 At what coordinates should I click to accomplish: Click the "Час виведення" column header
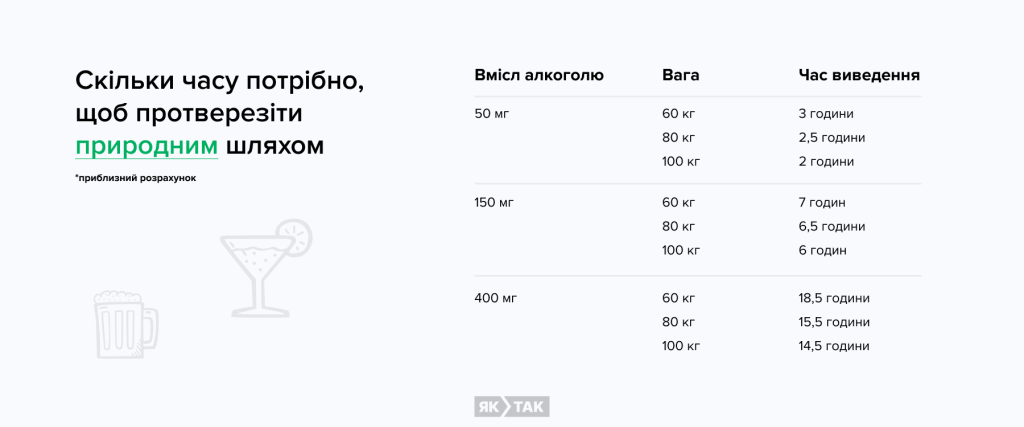point(859,75)
